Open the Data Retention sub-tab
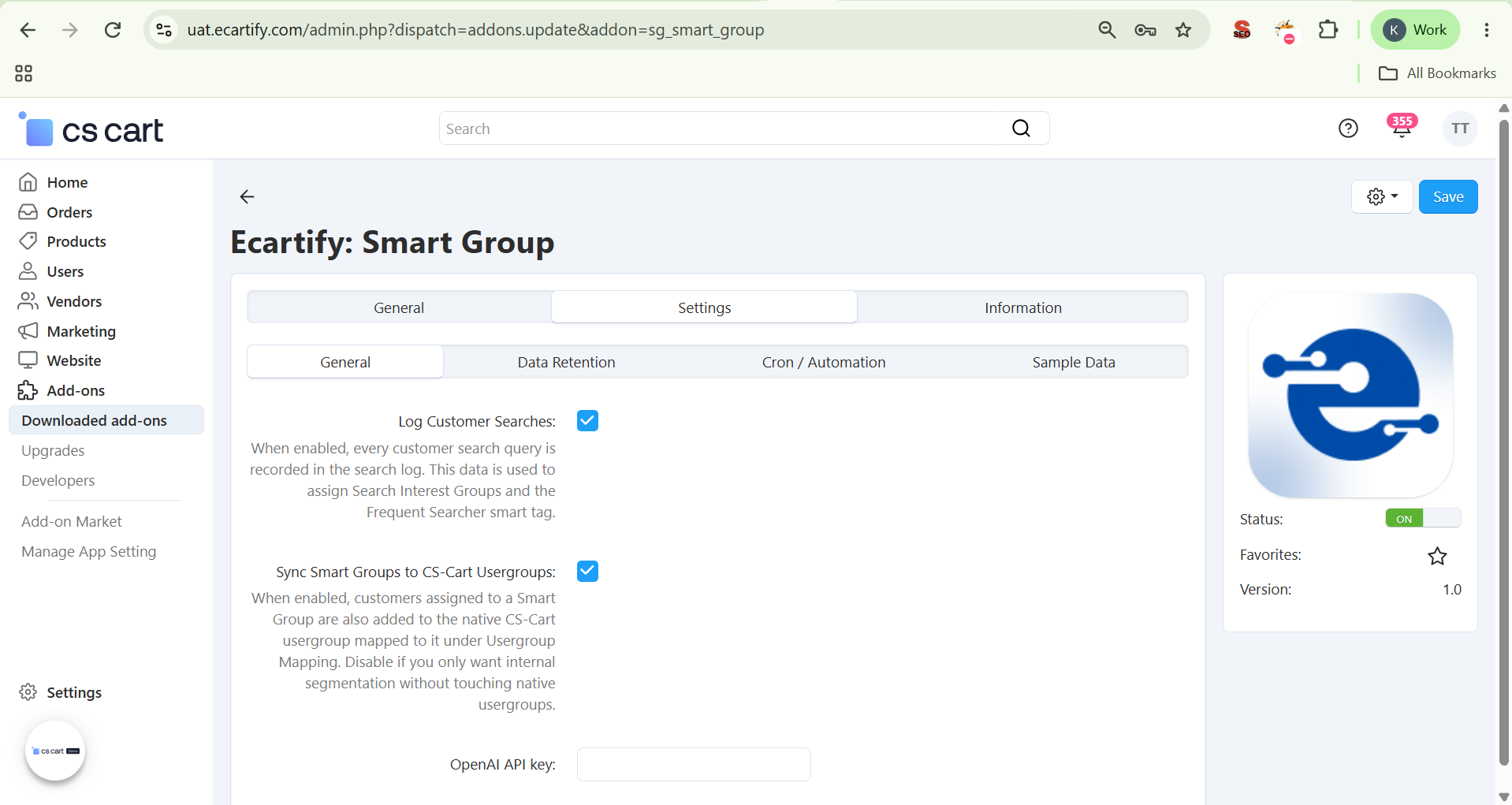The image size is (1512, 805). (566, 362)
